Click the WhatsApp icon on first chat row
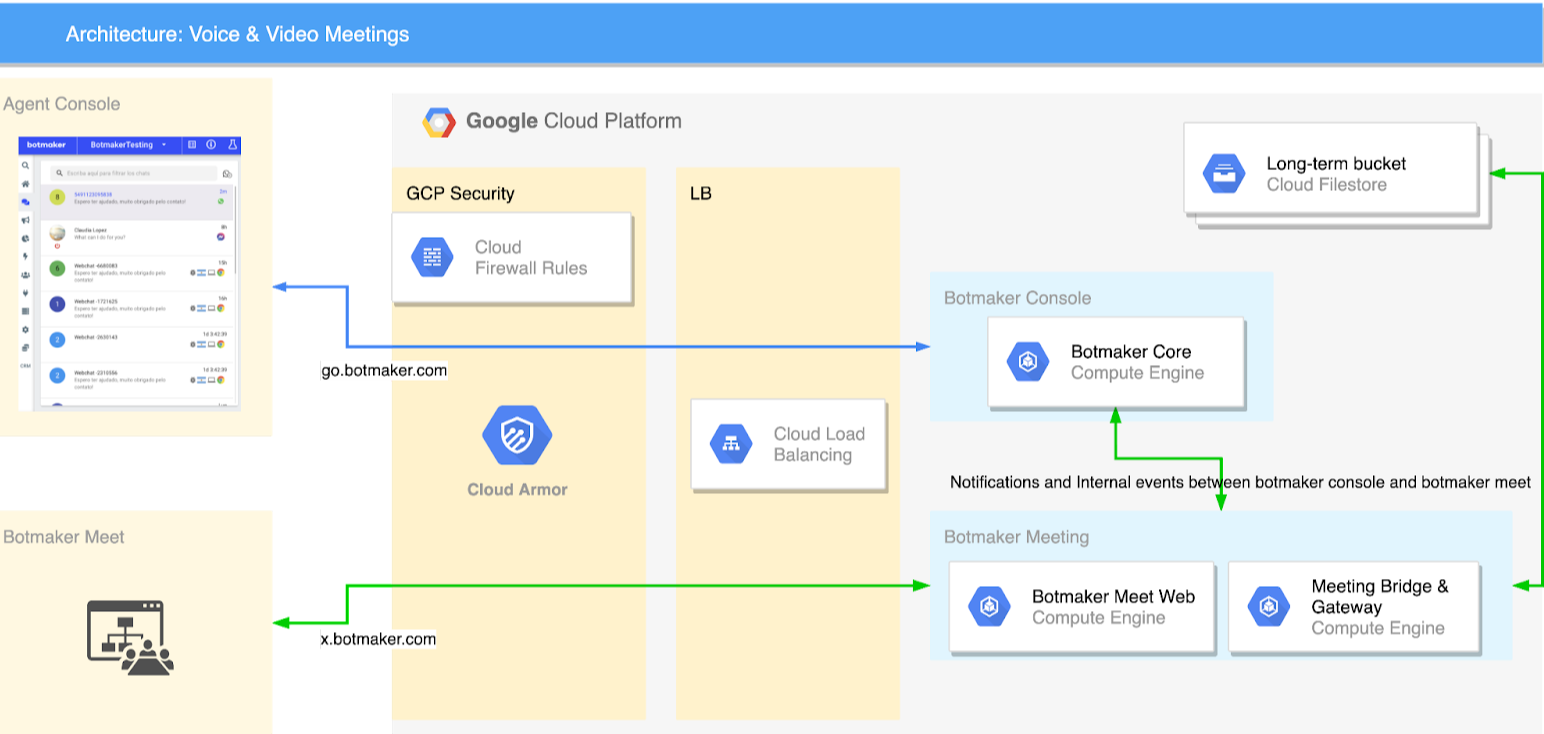1544x734 pixels. 220,201
